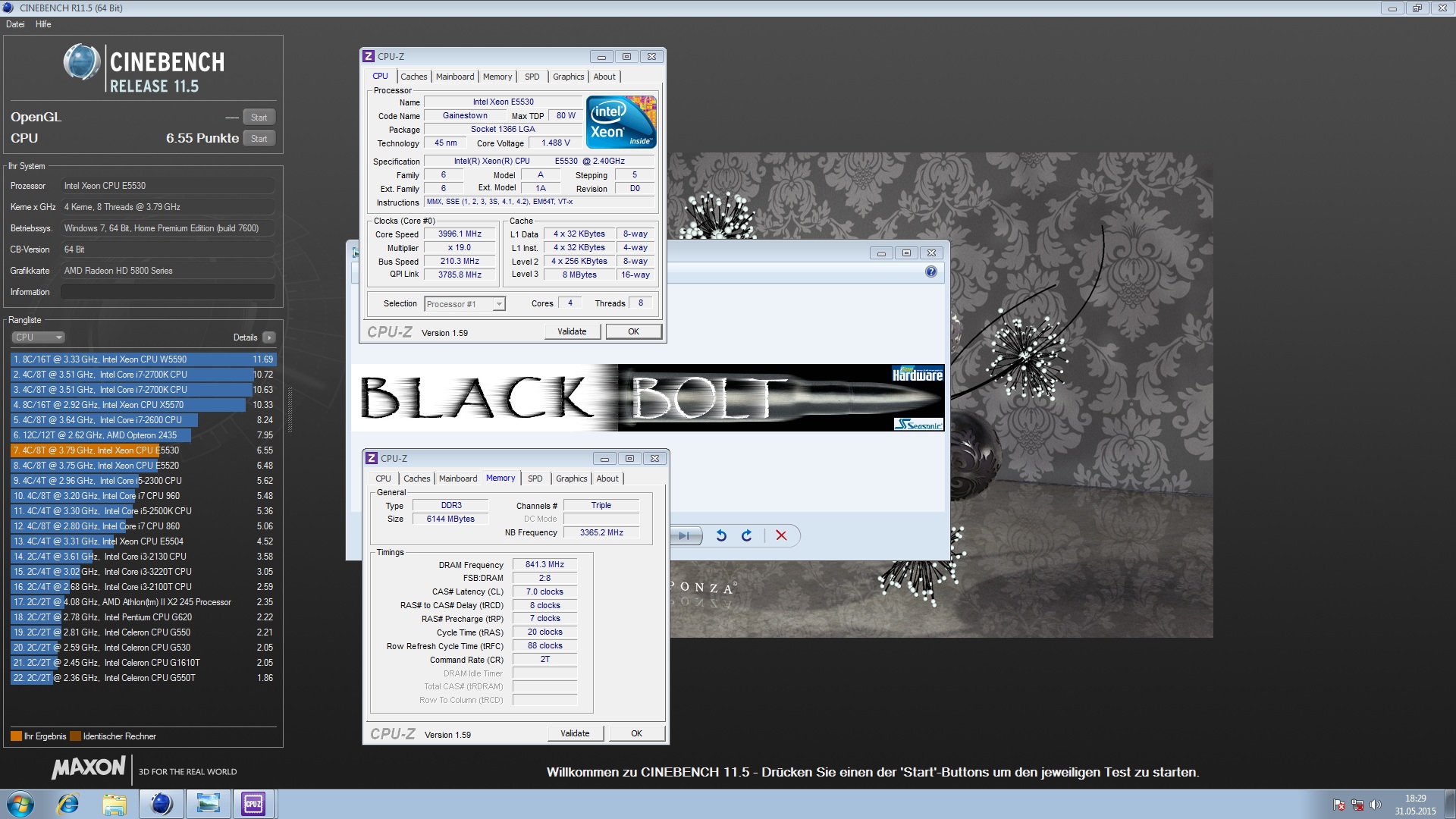Click Validate in upper CPU-Z window

(572, 331)
